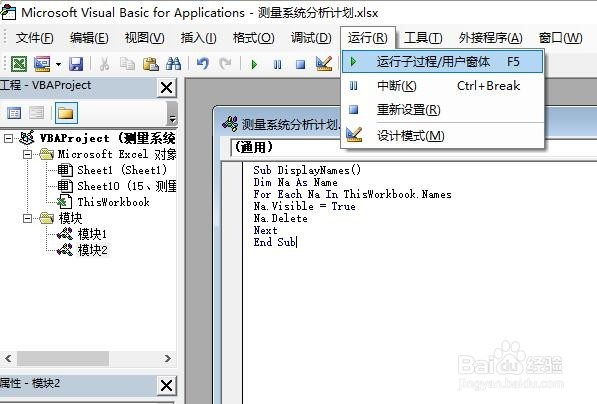Click the Dim Na As Name line

tap(295, 182)
